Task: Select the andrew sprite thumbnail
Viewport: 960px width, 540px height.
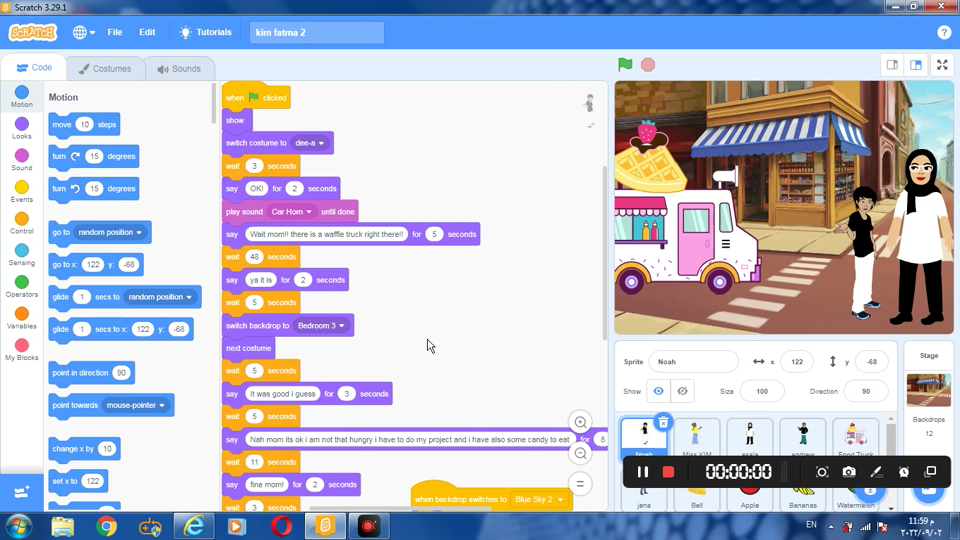Action: 803,438
